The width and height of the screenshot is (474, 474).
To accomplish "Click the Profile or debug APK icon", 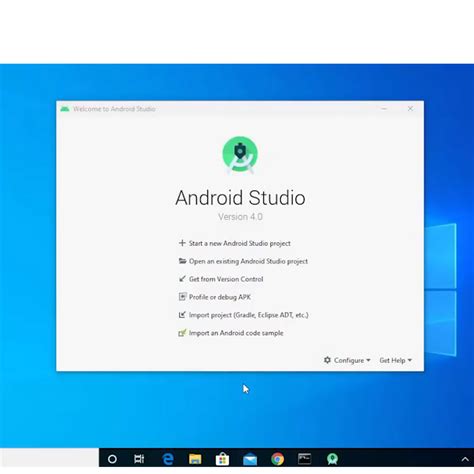I will (182, 297).
